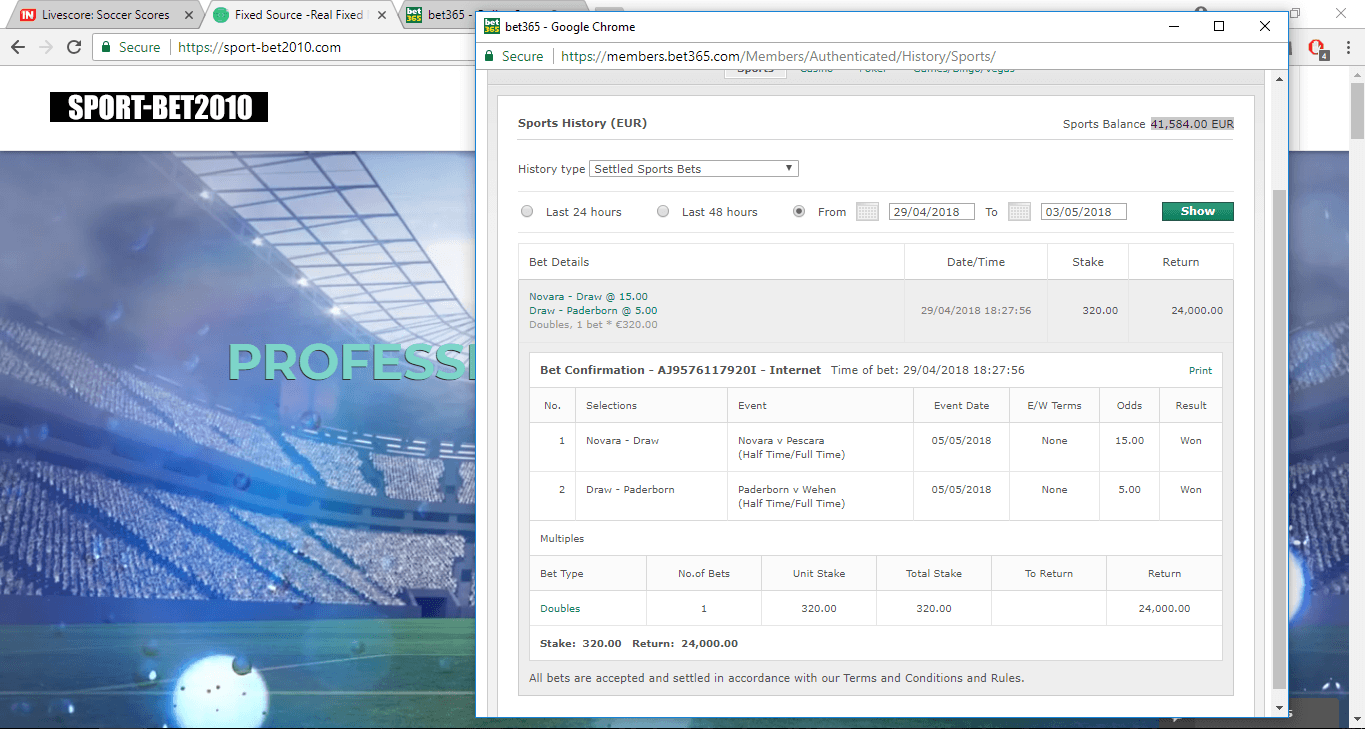
Task: Click the scroll down arrow in the bet365 popup
Action: 1279,708
